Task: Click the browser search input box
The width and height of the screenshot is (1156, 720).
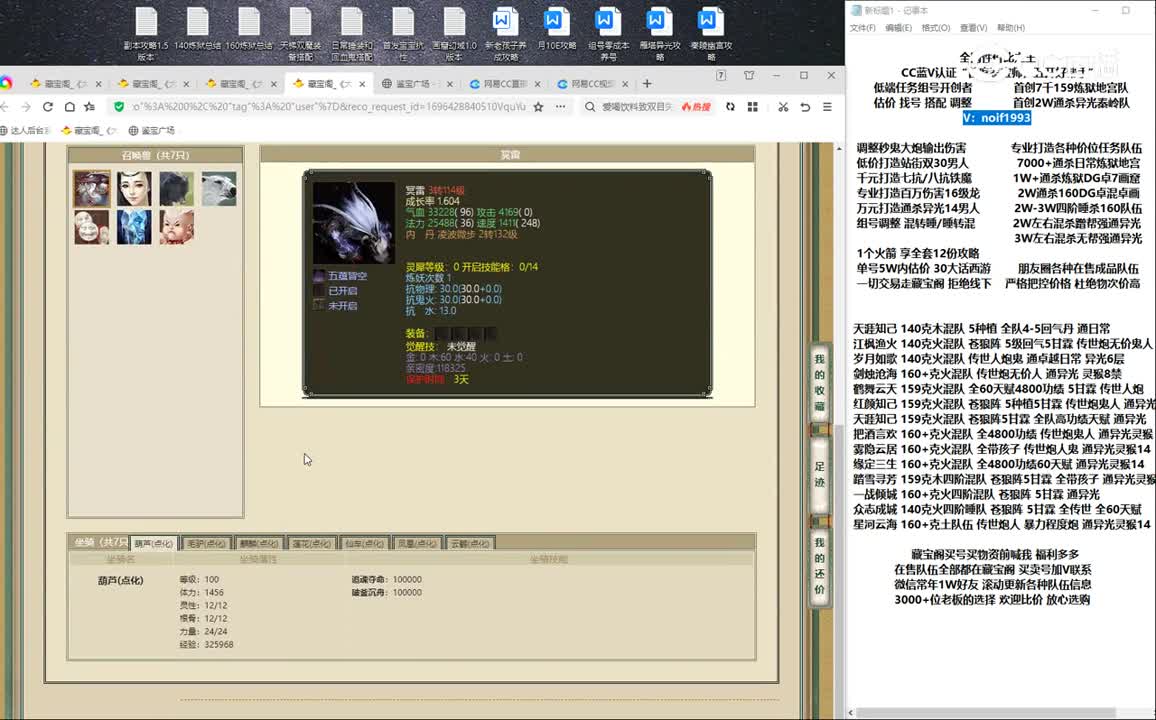Action: tap(637, 107)
